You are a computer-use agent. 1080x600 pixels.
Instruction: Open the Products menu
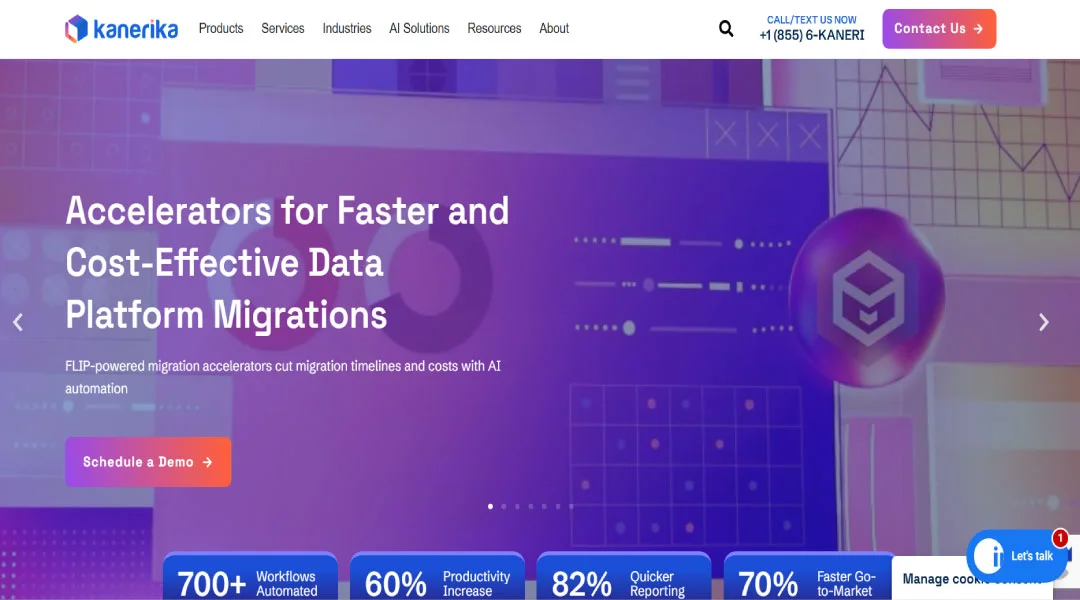[221, 28]
